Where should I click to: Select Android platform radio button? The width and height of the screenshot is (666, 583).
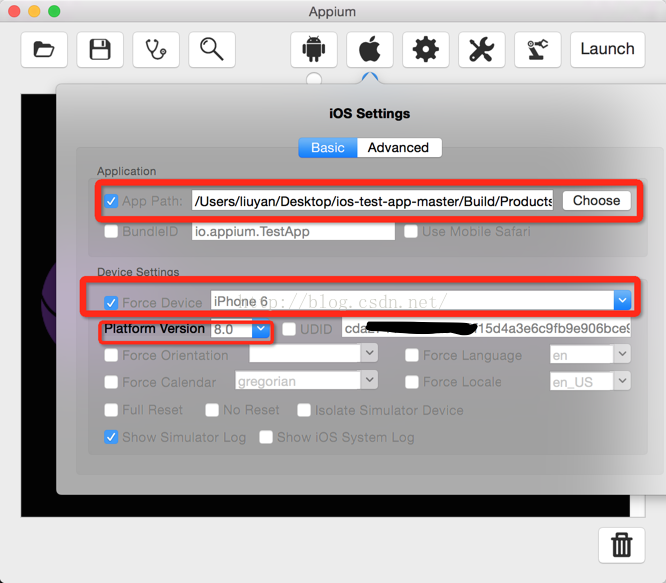[x=314, y=79]
